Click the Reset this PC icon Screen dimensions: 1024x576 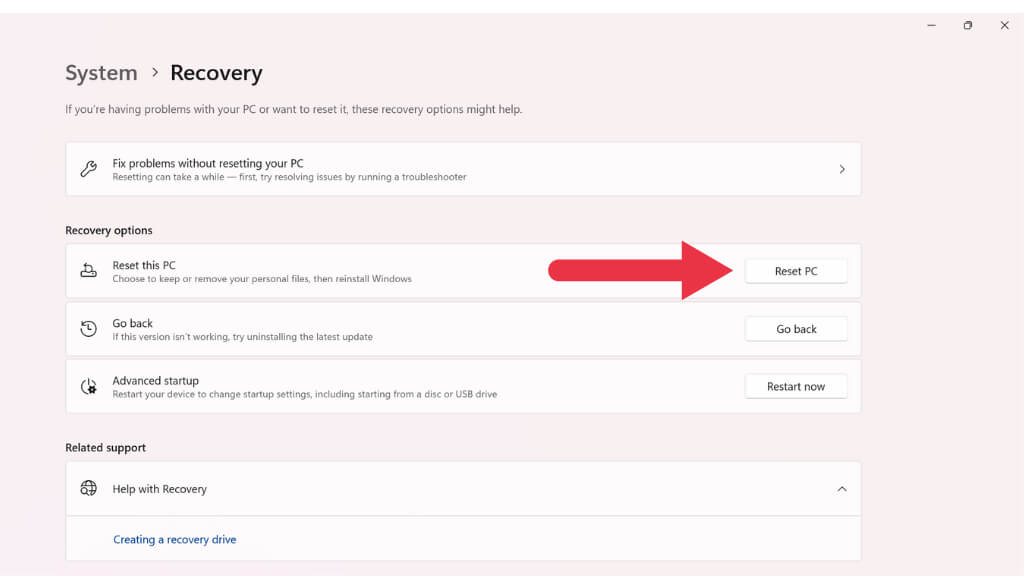point(89,271)
